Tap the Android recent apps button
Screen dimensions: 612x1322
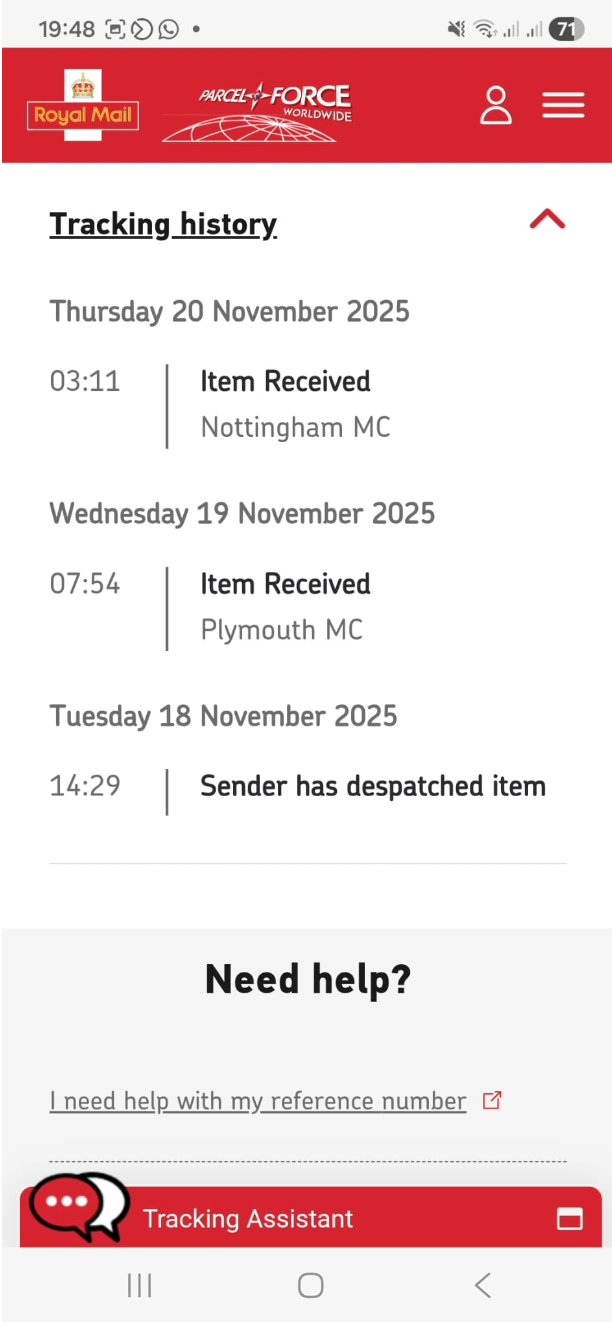coord(139,1285)
